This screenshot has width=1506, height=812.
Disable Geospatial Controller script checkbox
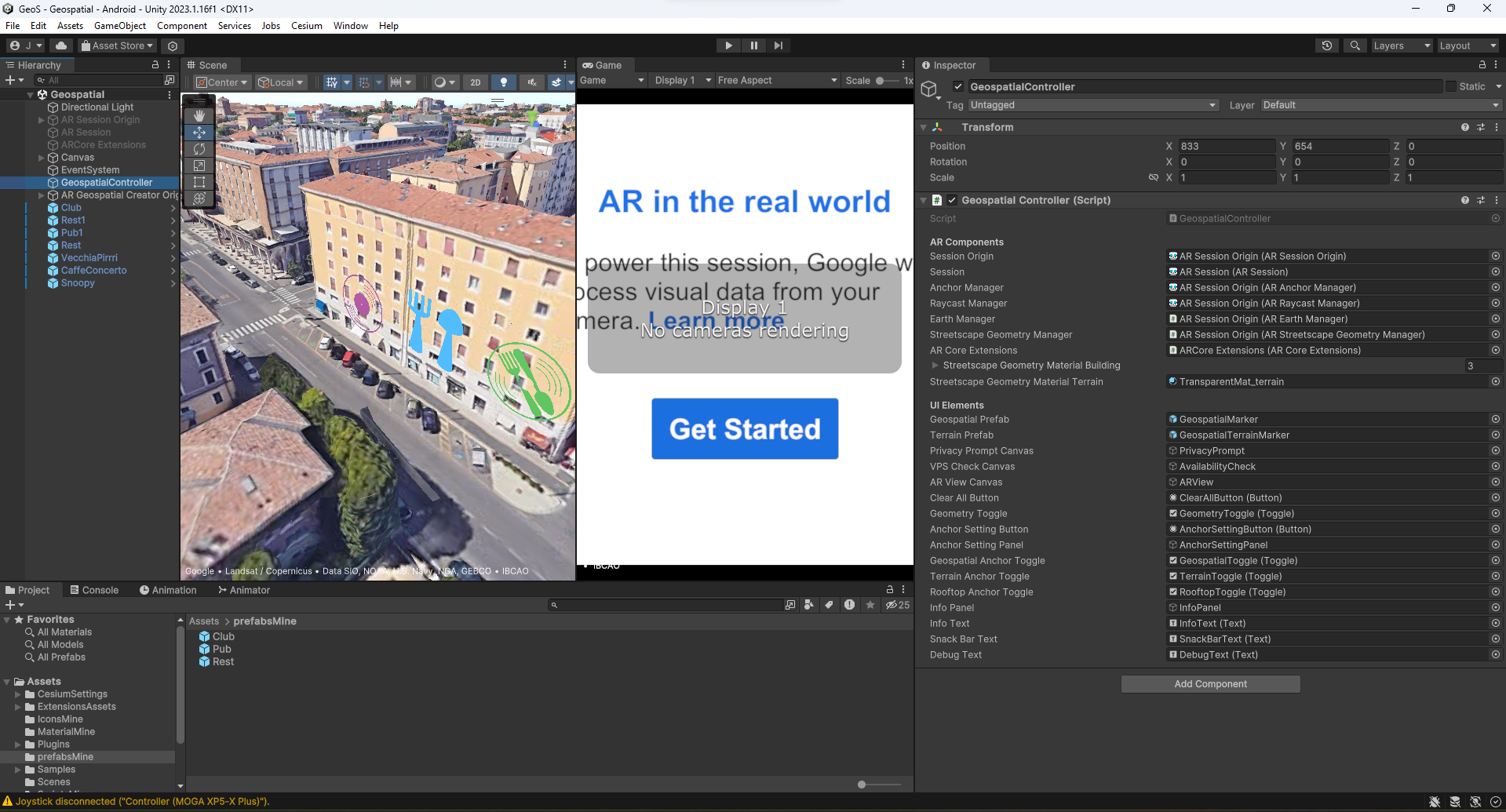(x=952, y=200)
